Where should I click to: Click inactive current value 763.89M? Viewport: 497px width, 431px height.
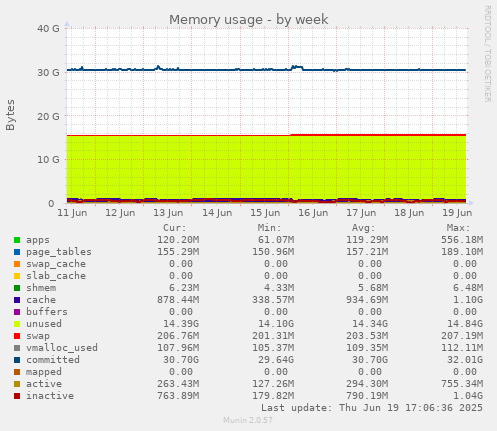(178, 396)
